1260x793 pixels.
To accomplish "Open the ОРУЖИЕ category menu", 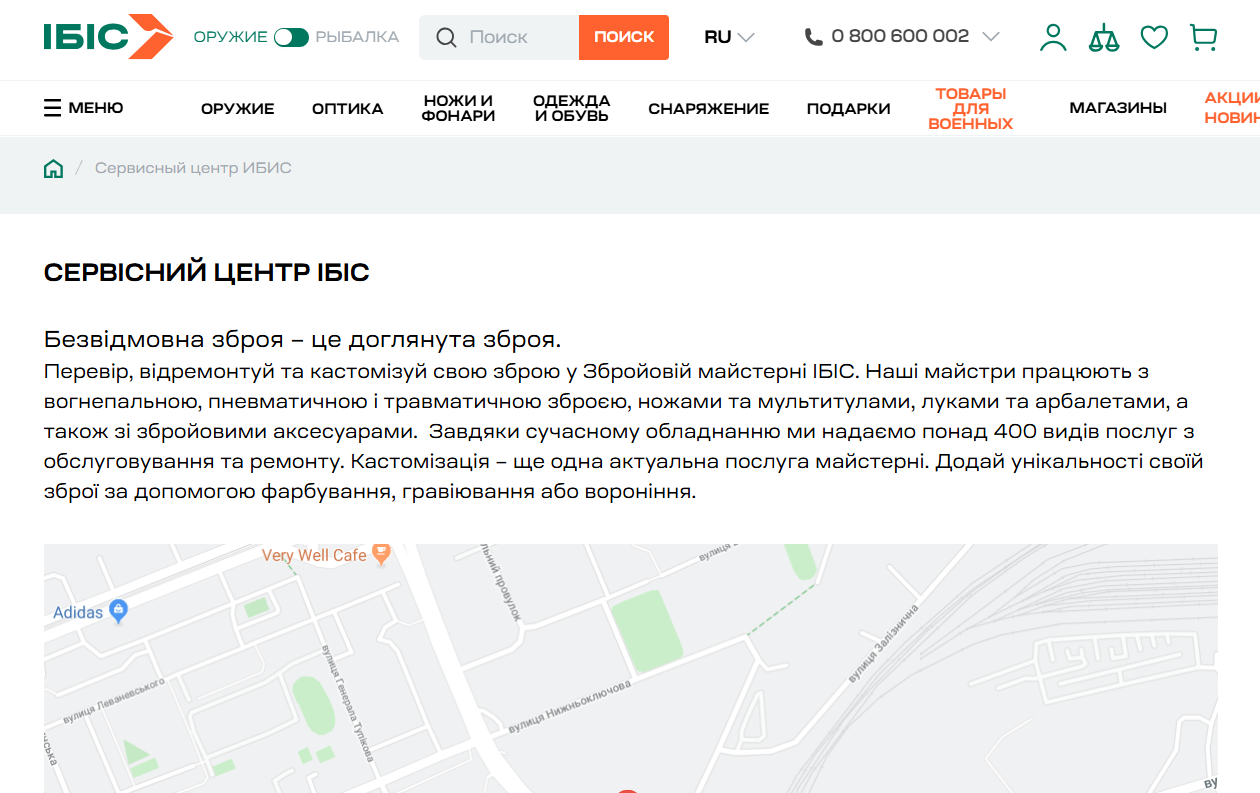I will (238, 109).
